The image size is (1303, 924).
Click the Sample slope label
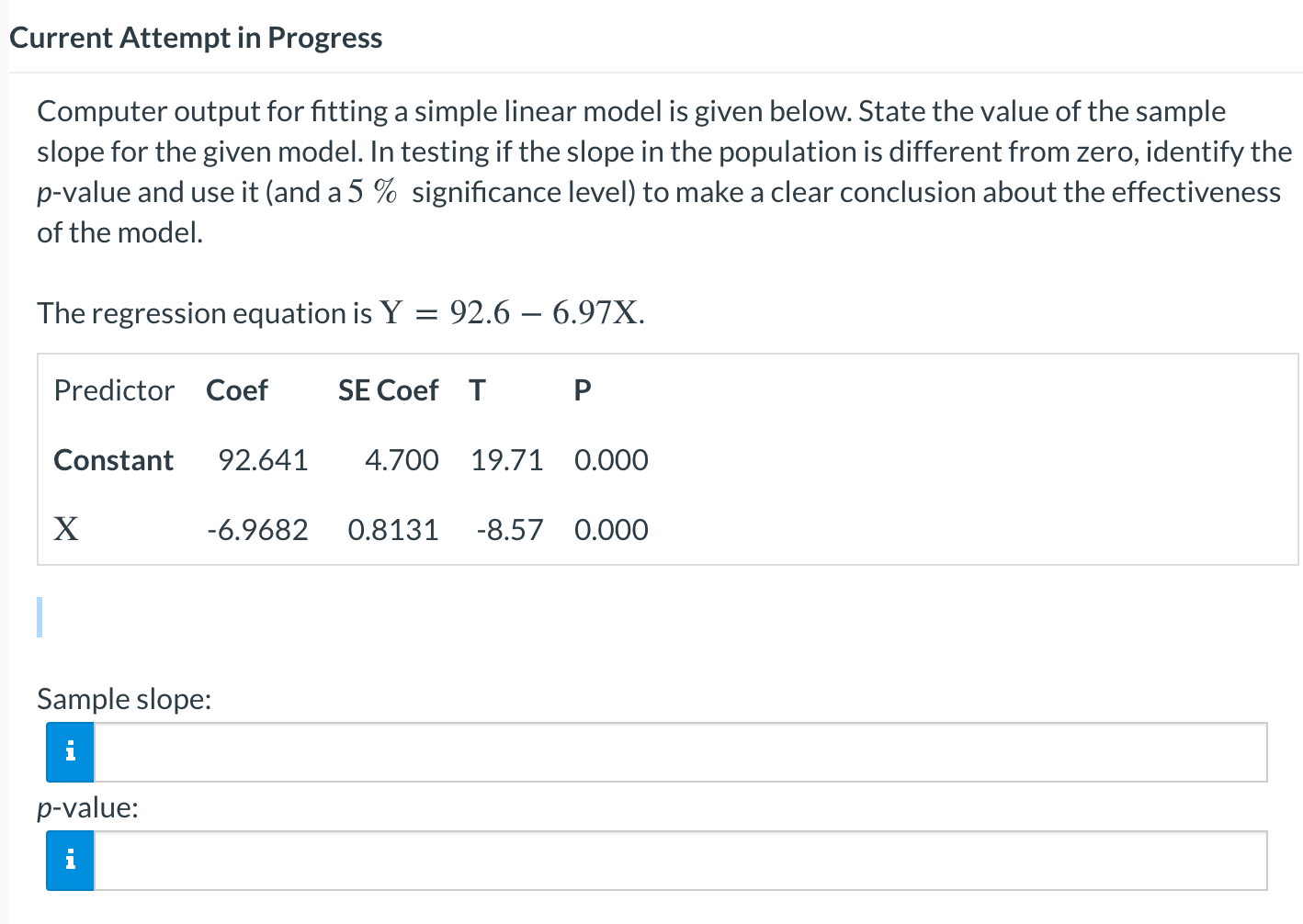point(124,699)
